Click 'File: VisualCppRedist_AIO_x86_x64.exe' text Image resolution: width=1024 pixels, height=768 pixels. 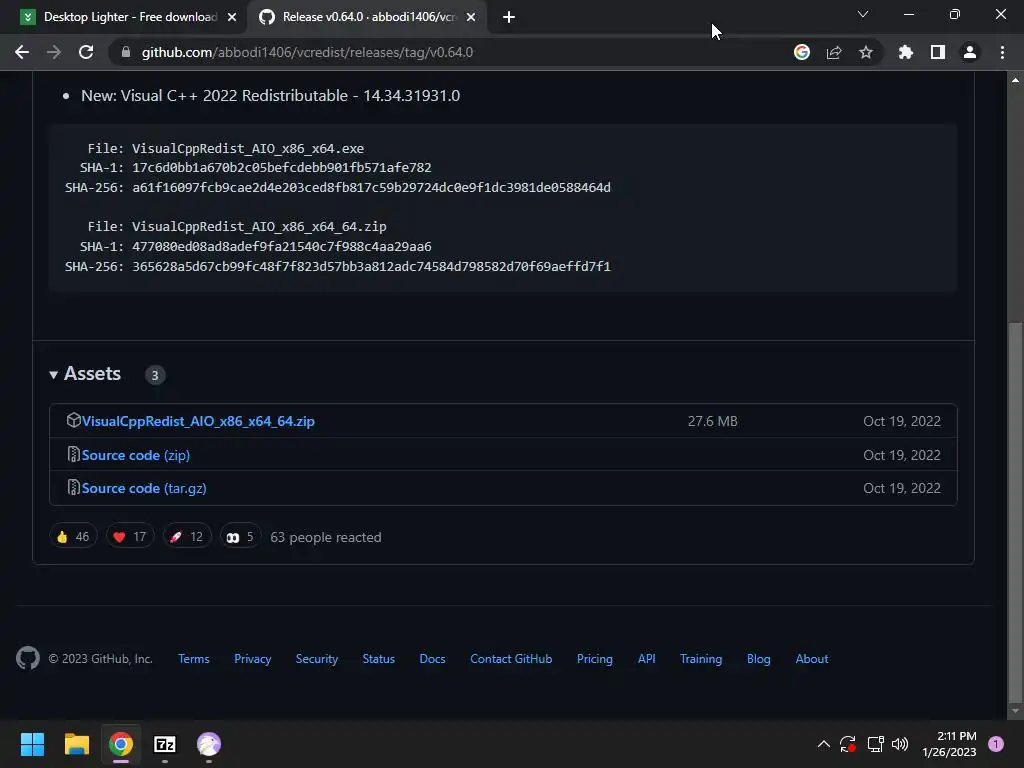(x=226, y=148)
